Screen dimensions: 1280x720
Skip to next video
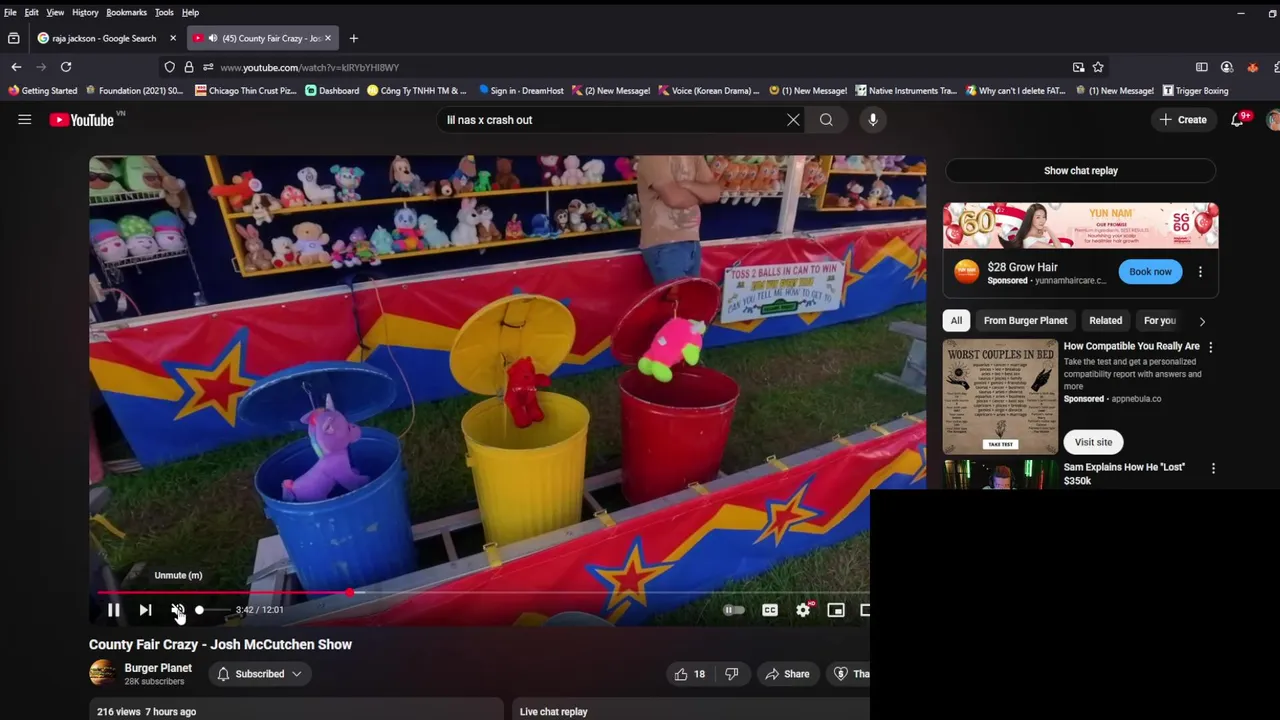pos(145,610)
